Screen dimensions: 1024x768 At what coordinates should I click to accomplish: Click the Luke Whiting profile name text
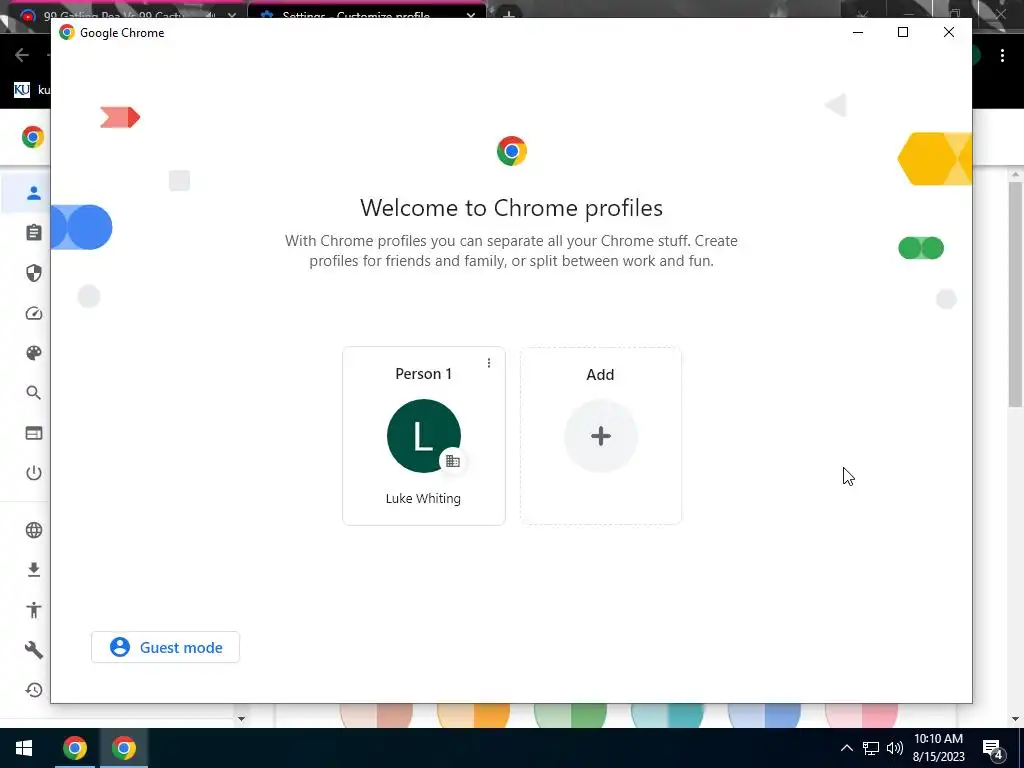click(423, 498)
